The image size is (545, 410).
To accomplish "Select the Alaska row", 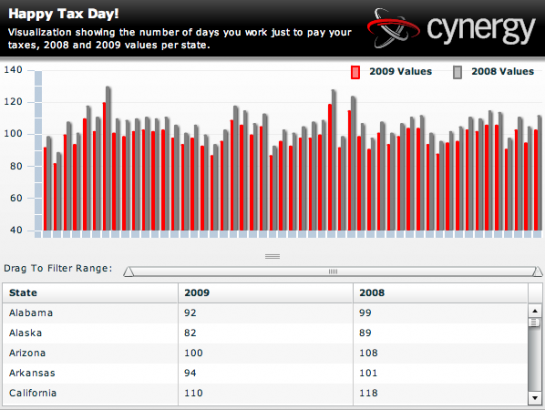I will pyautogui.click(x=266, y=333).
